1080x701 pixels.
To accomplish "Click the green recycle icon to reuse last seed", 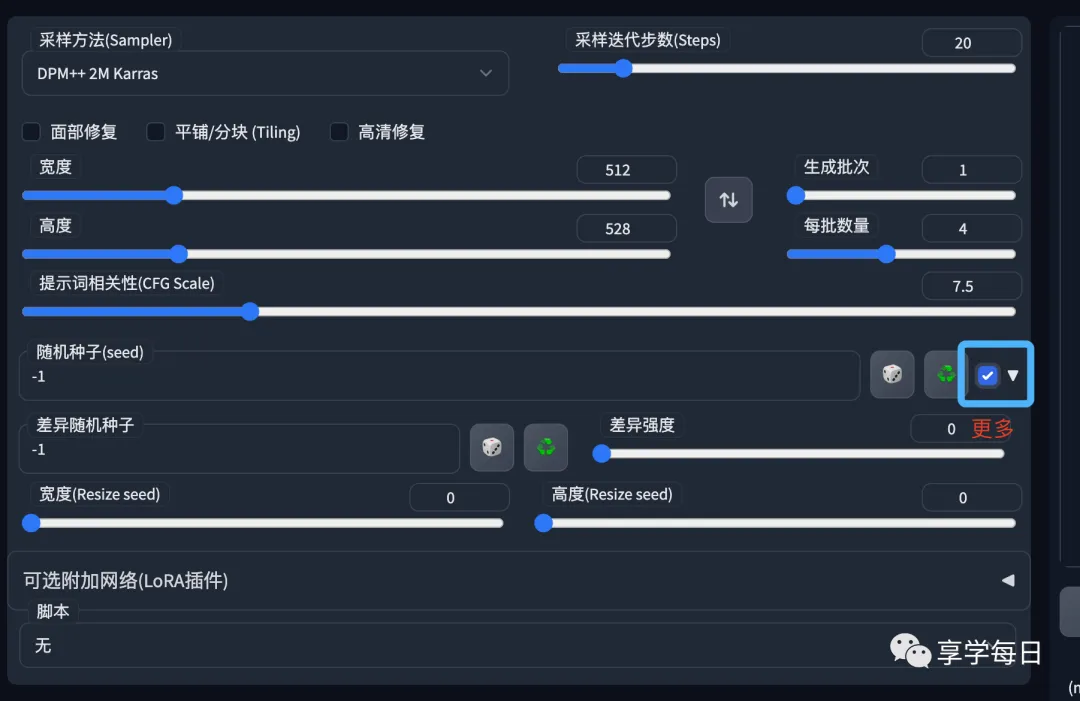I will 945,374.
